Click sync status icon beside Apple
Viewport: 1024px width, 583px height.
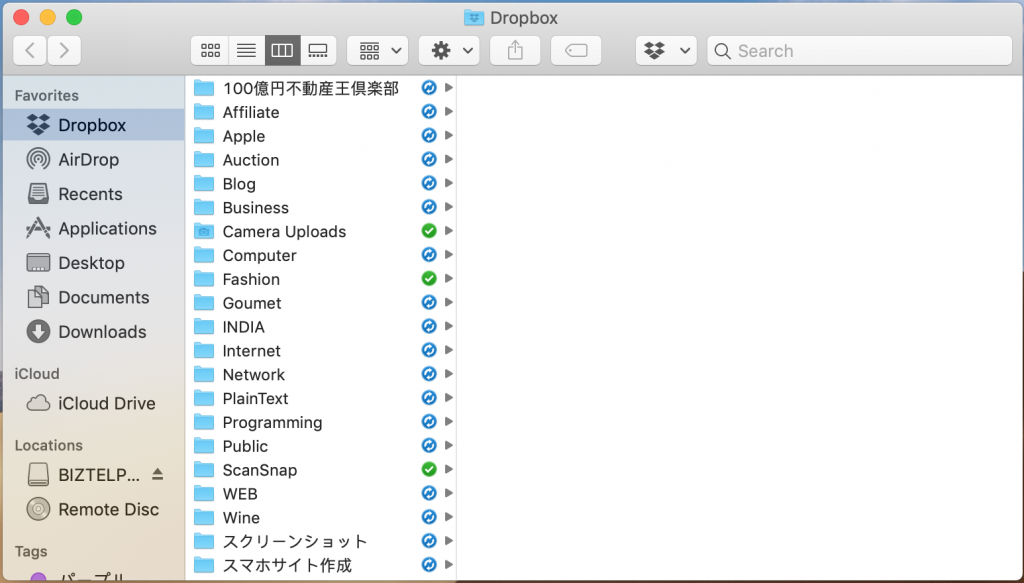click(x=428, y=136)
